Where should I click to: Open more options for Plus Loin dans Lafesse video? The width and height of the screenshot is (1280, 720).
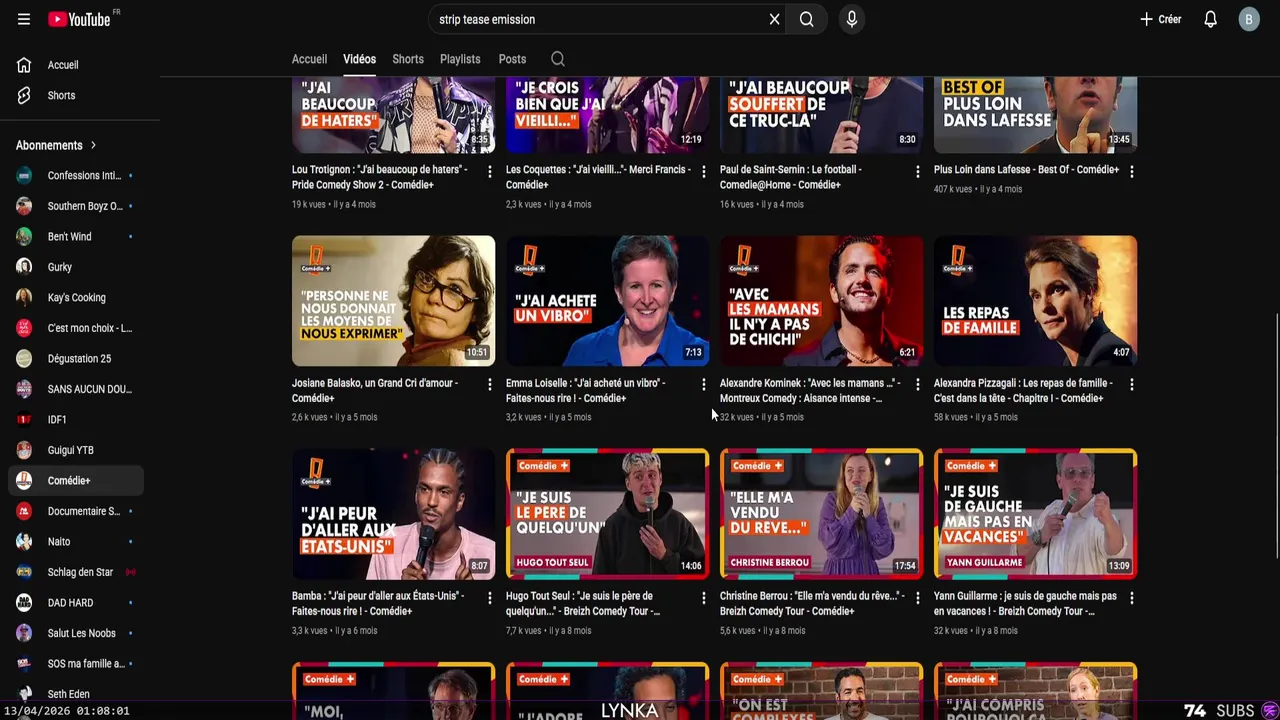[1131, 172]
